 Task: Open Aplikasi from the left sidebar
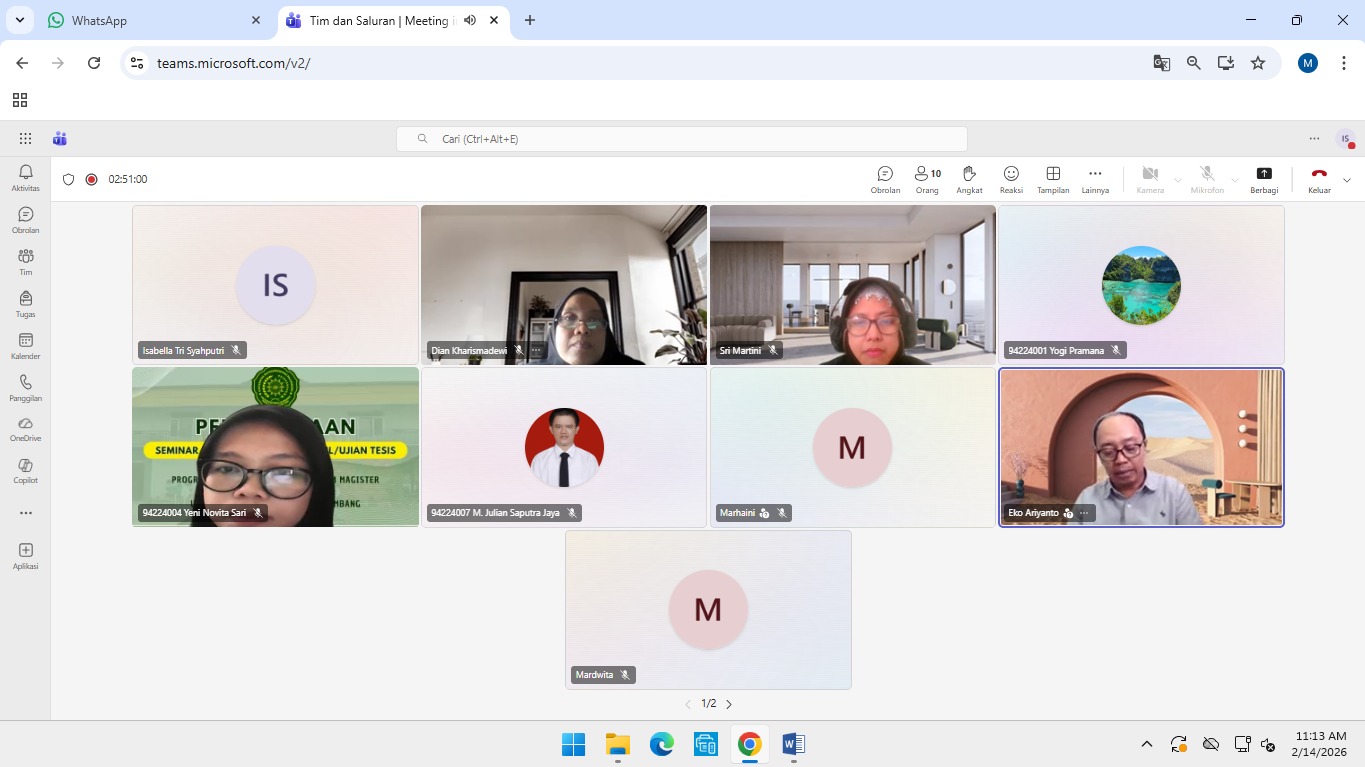pos(26,555)
